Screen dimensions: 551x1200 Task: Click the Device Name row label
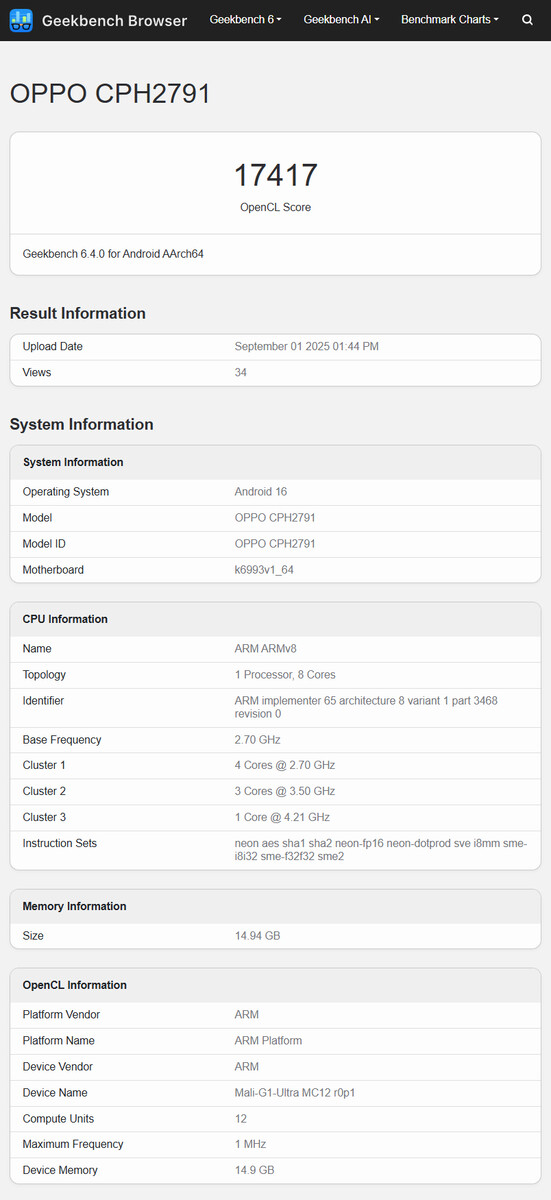point(55,1092)
